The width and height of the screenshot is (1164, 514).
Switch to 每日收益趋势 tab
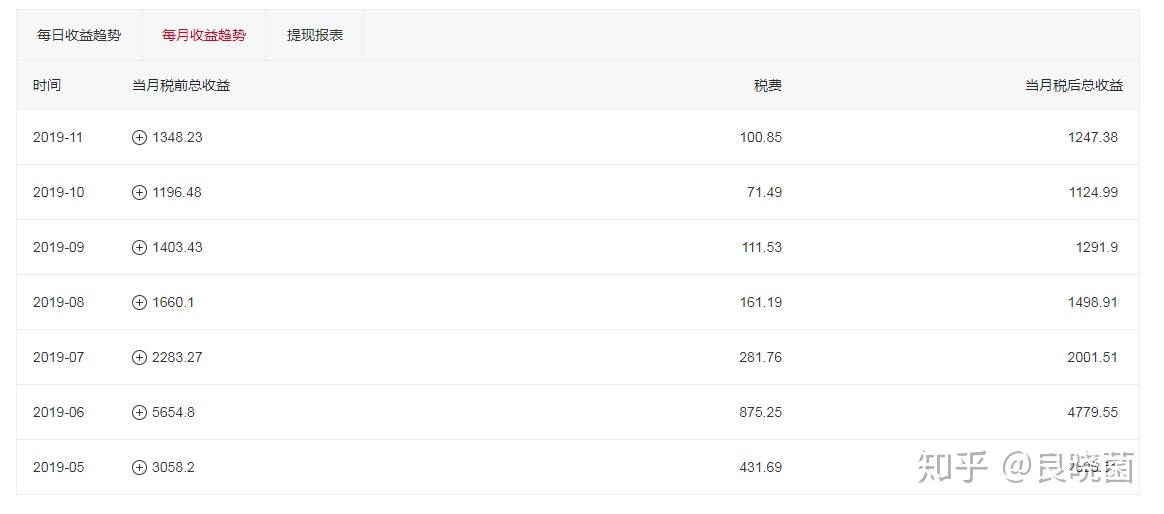[x=79, y=35]
